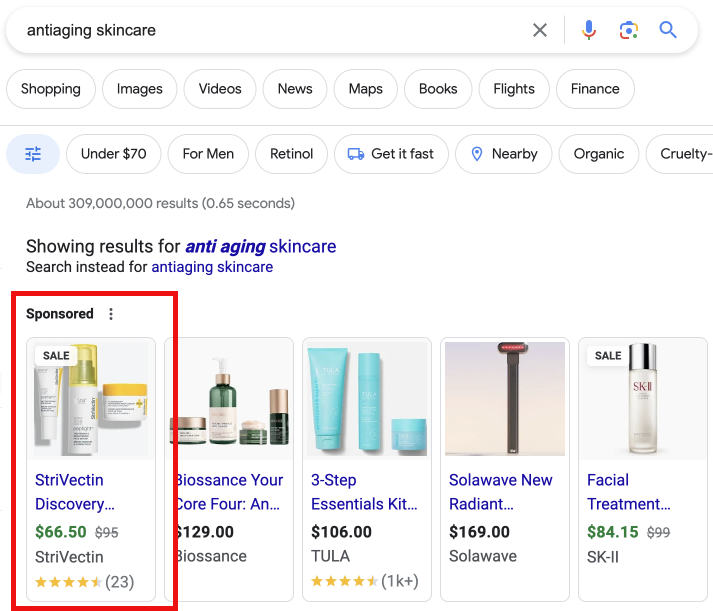Click the delivery truck icon in Get it fast

pyautogui.click(x=356, y=154)
